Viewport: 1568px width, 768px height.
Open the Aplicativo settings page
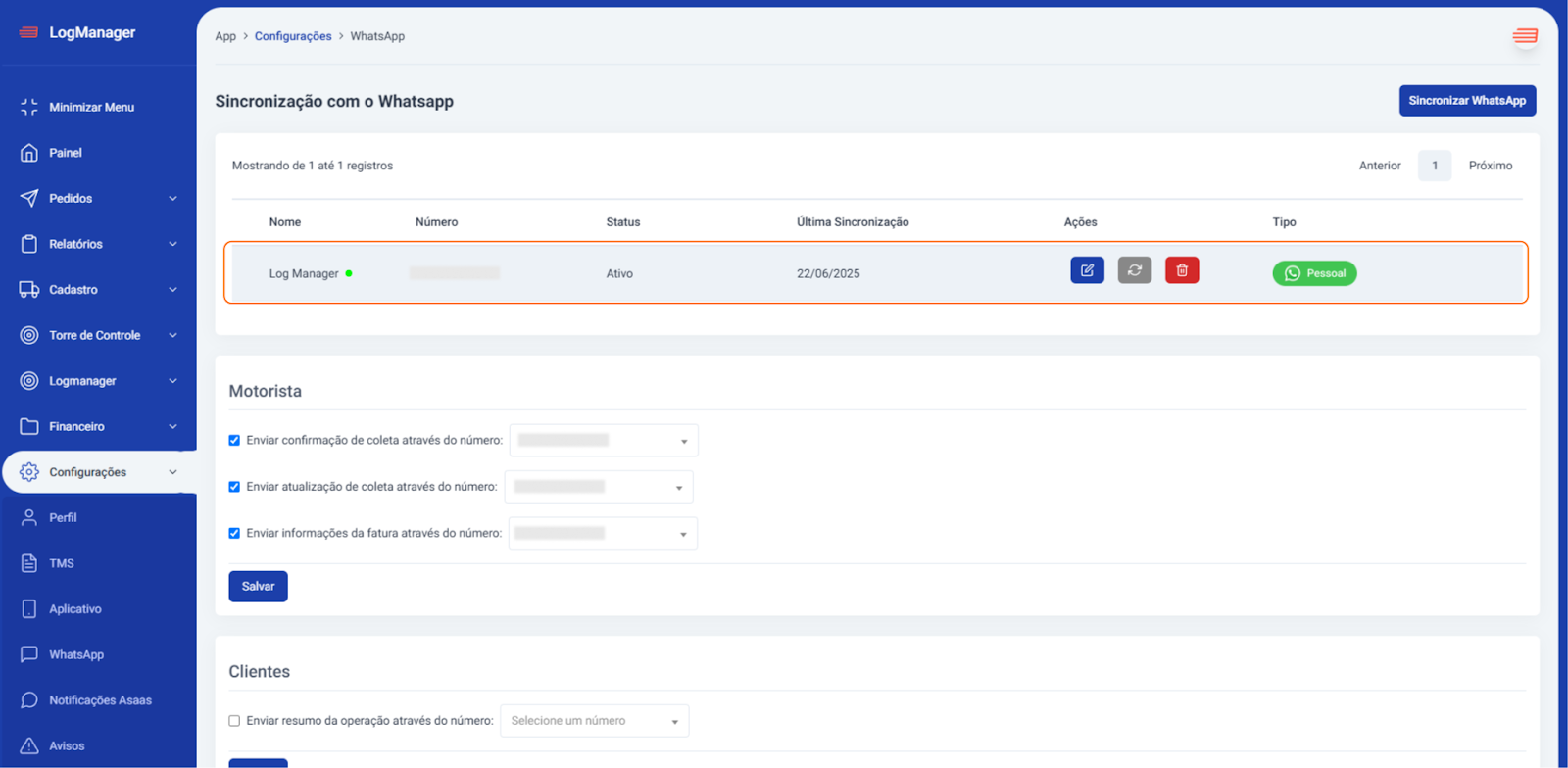pos(75,609)
